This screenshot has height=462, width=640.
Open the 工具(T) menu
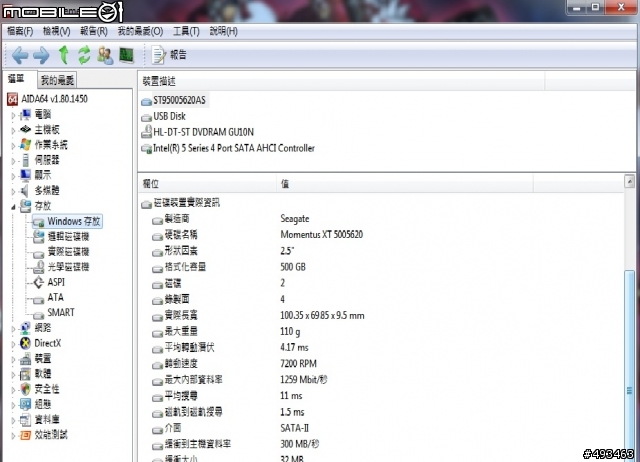click(x=186, y=31)
